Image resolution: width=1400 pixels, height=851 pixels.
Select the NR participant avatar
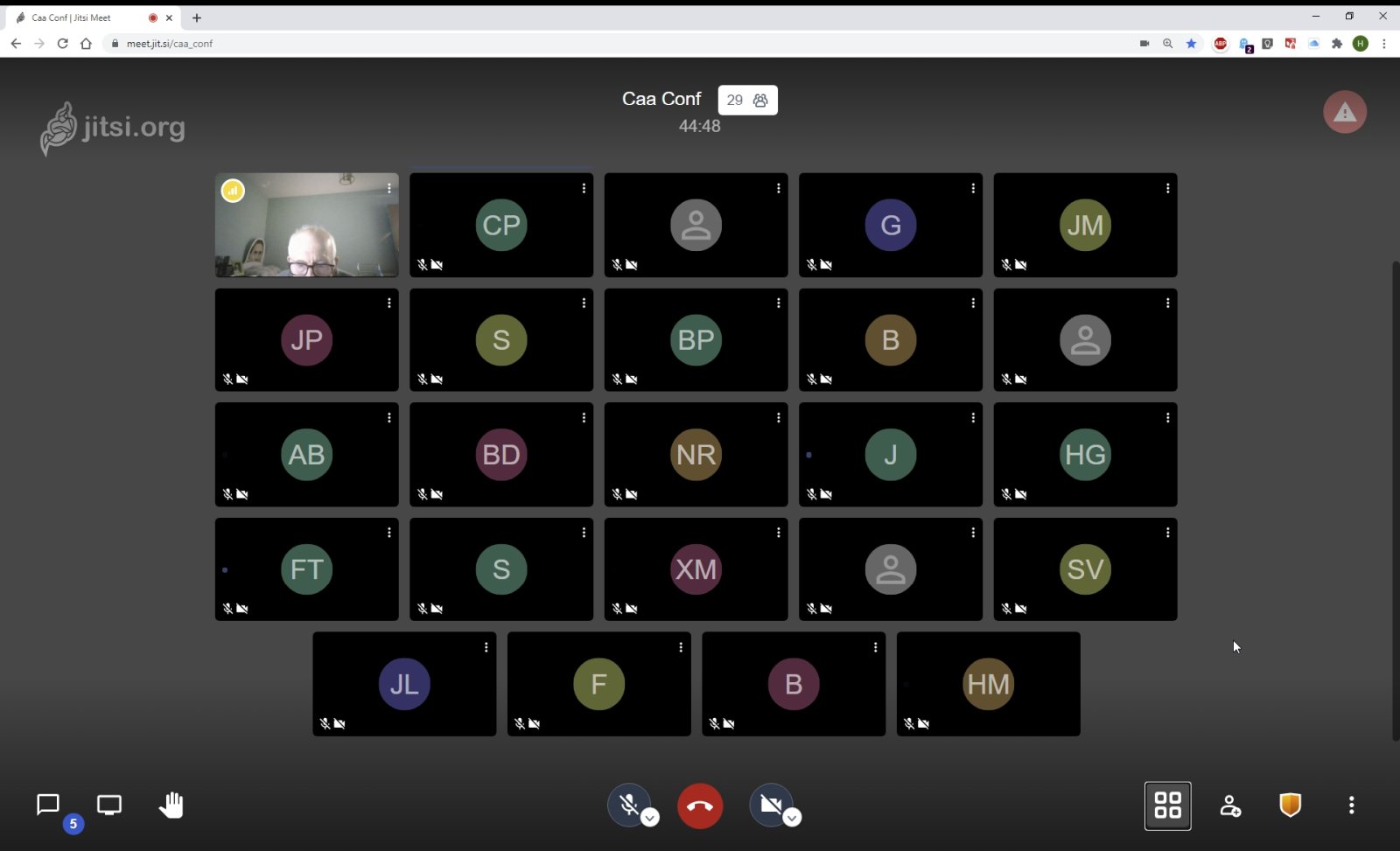point(696,455)
